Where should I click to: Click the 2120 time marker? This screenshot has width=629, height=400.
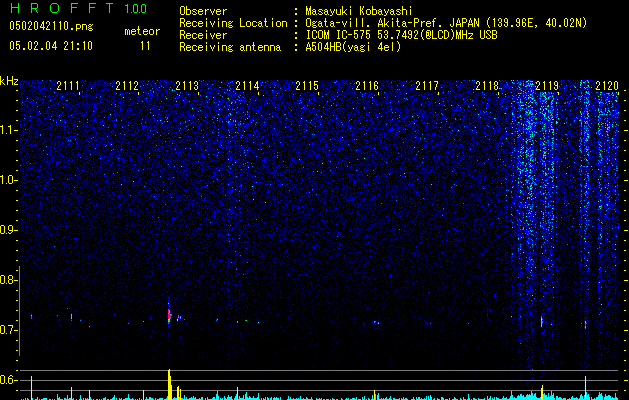[x=607, y=86]
